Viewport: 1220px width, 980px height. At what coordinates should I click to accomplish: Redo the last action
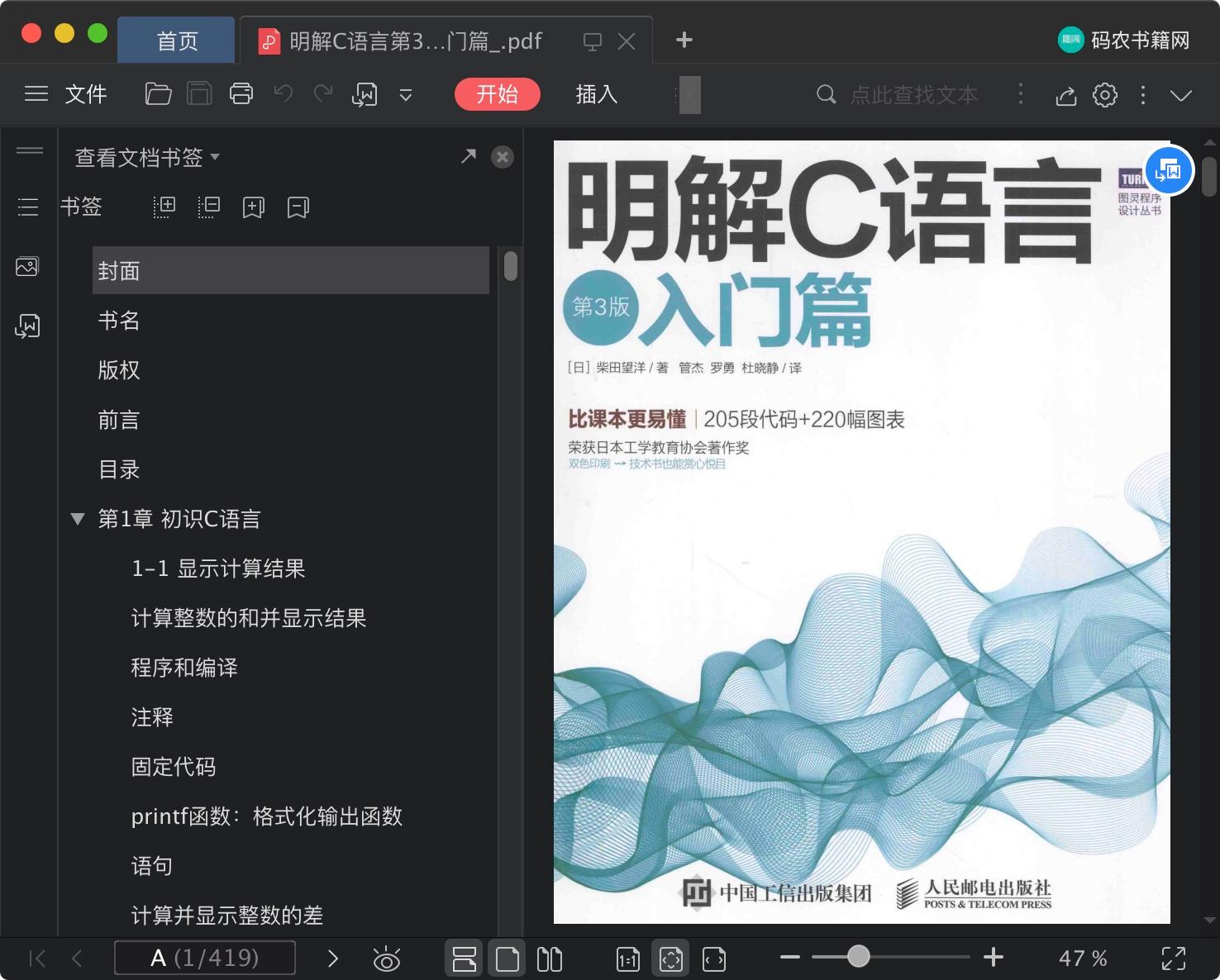323,94
